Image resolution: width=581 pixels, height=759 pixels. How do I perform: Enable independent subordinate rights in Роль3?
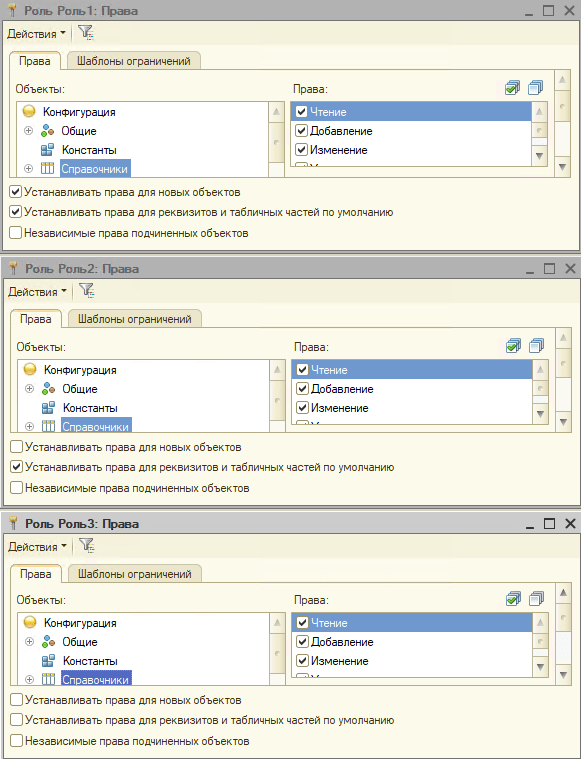click(x=16, y=741)
